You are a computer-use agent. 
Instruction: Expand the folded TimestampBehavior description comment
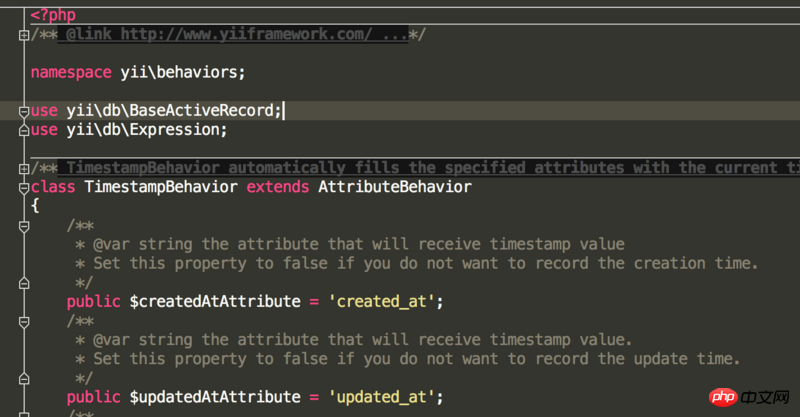coord(24,168)
